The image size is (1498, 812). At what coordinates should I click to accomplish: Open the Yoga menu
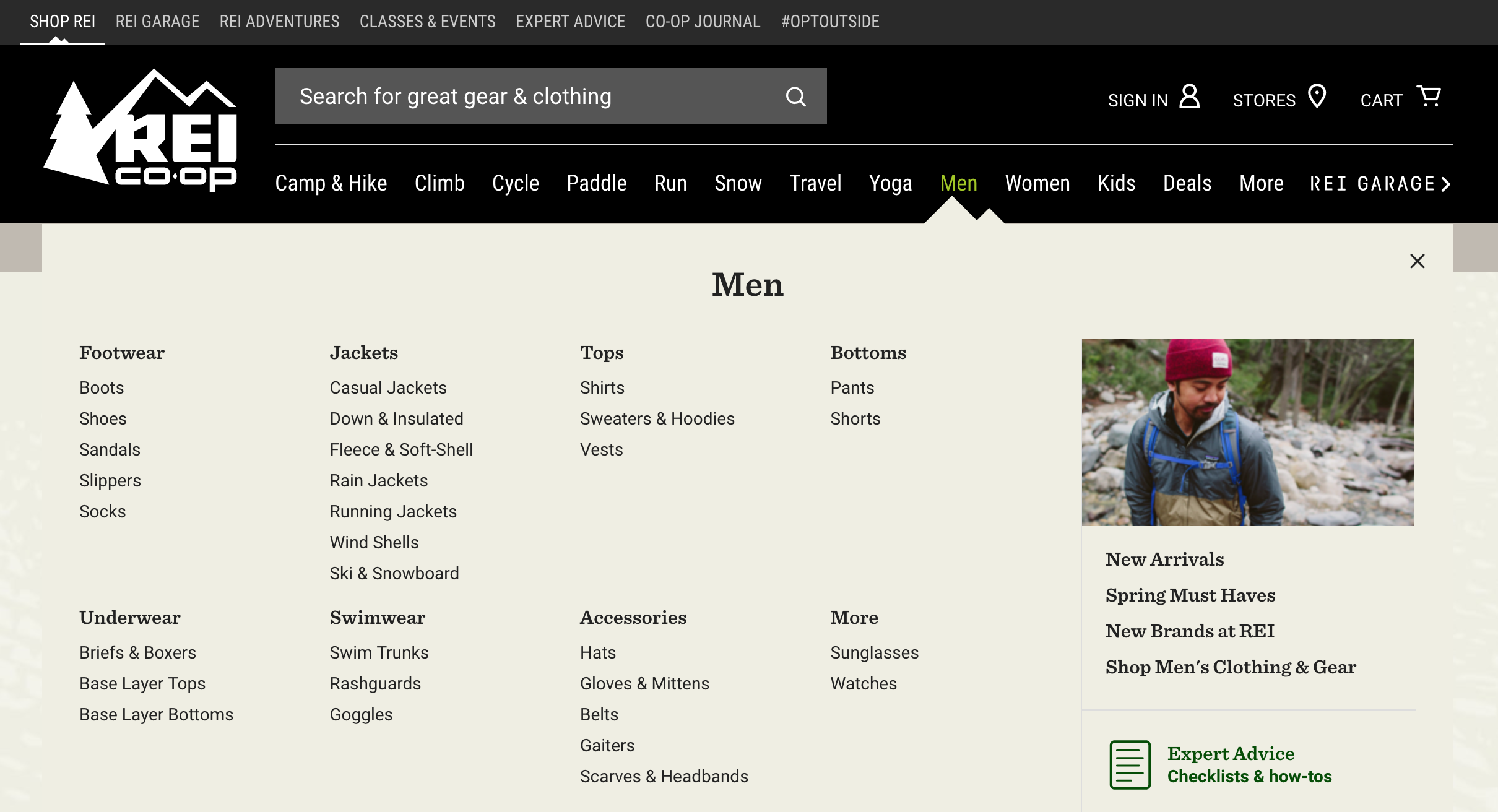[x=890, y=183]
